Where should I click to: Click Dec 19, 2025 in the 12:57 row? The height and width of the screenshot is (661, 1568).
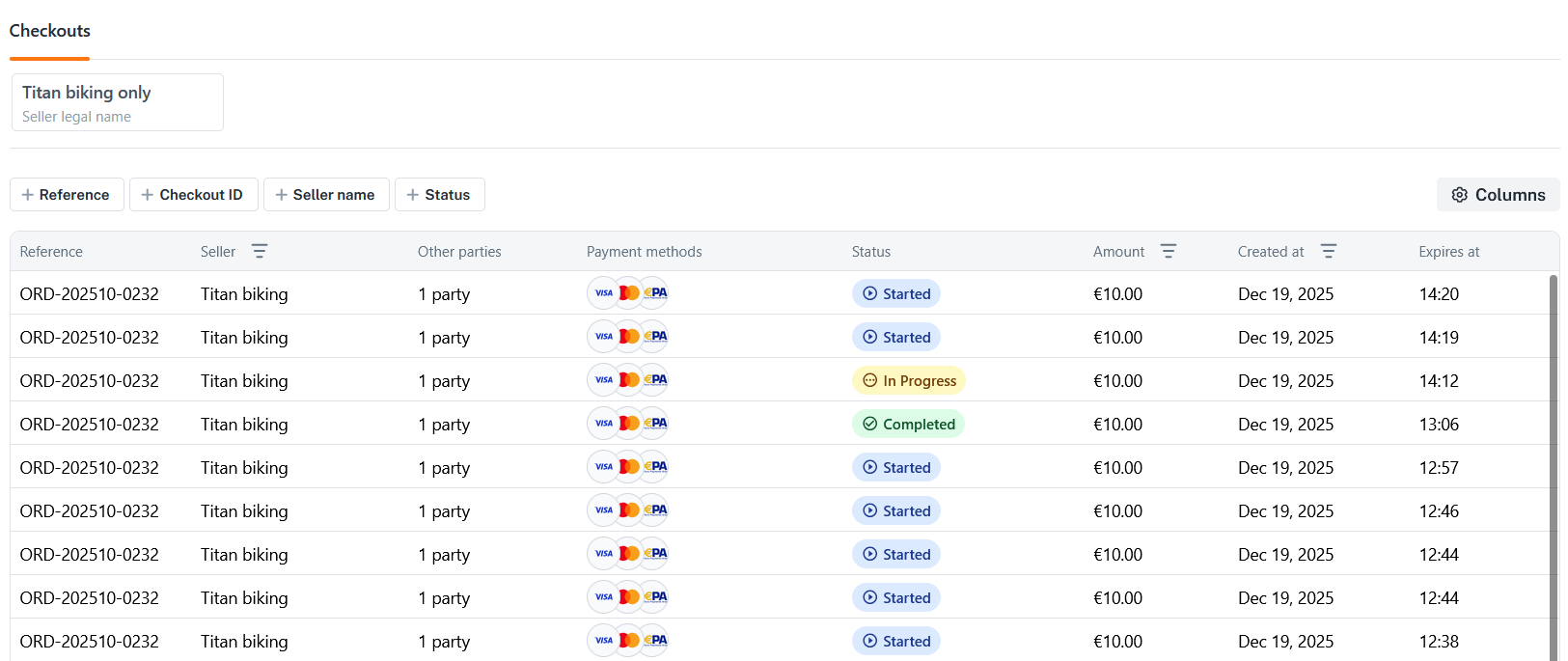pyautogui.click(x=1285, y=467)
